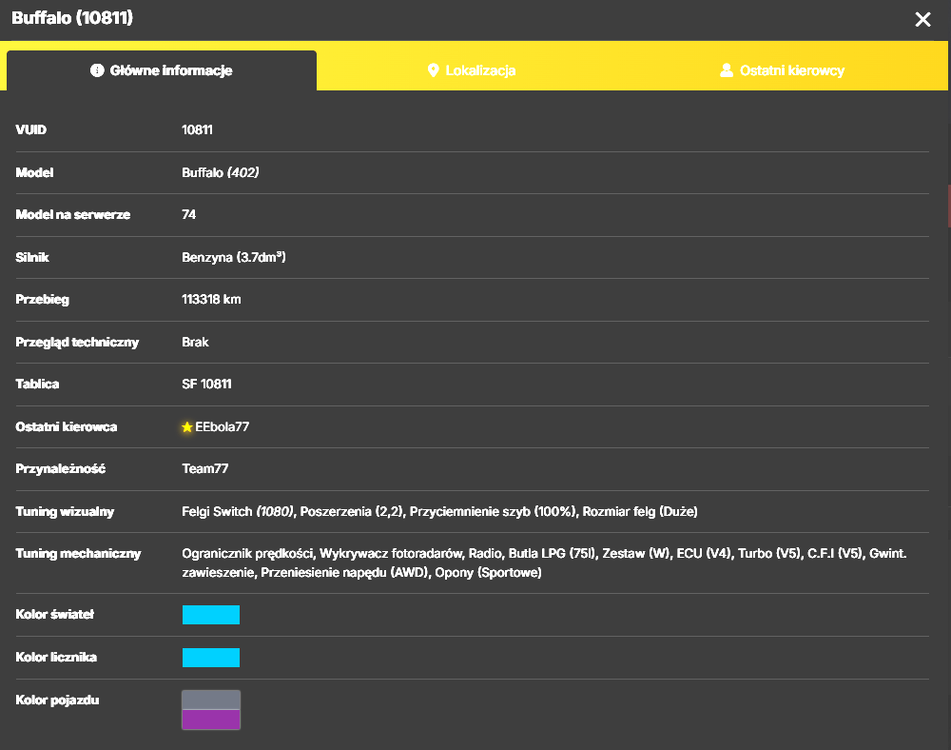
Task: Switch to the Ostatni kierowcy tab
Action: [782, 70]
